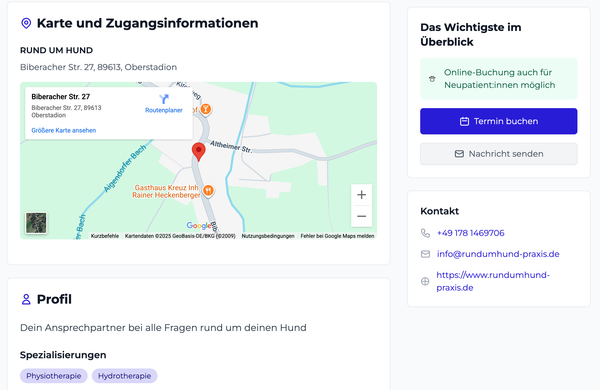Click the person icon beside Profil
The height and width of the screenshot is (390, 600).
point(26,299)
